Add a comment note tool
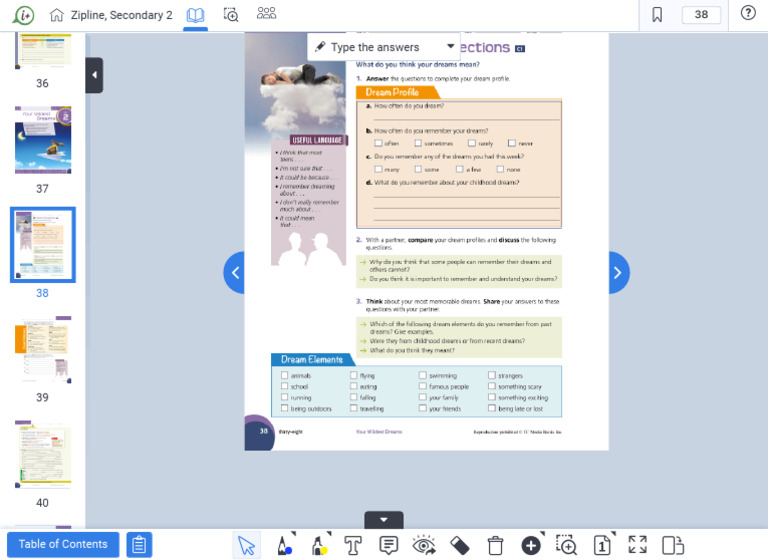Screen dimensions: 768x560 388,545
